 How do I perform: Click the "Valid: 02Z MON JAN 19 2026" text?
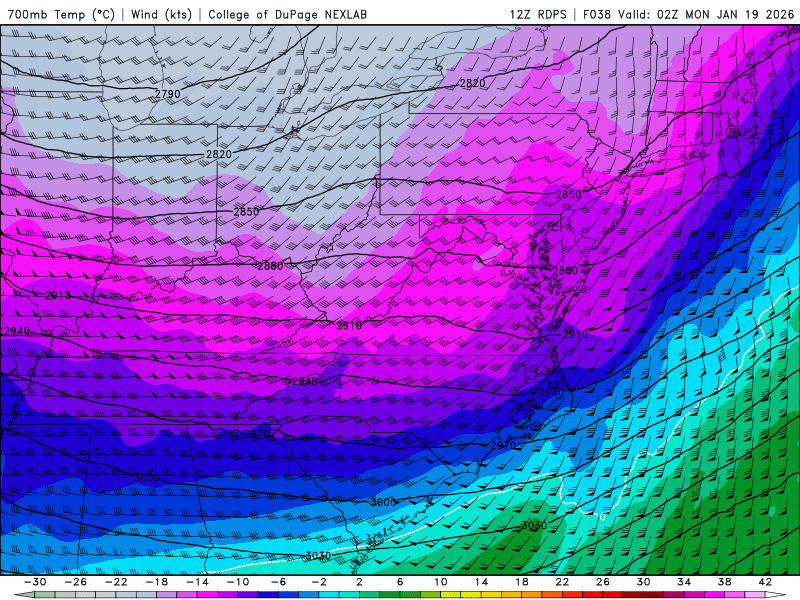click(706, 14)
